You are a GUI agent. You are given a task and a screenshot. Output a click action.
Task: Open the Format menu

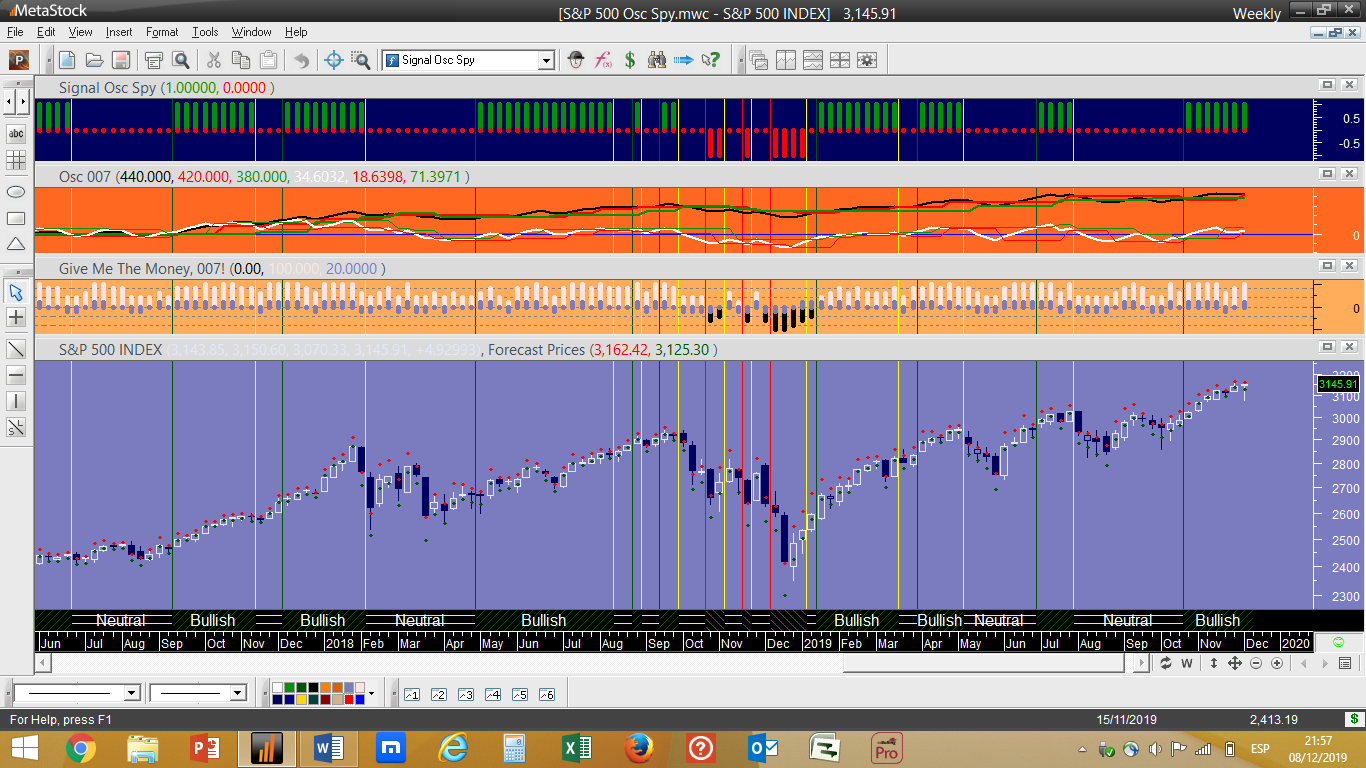(161, 32)
